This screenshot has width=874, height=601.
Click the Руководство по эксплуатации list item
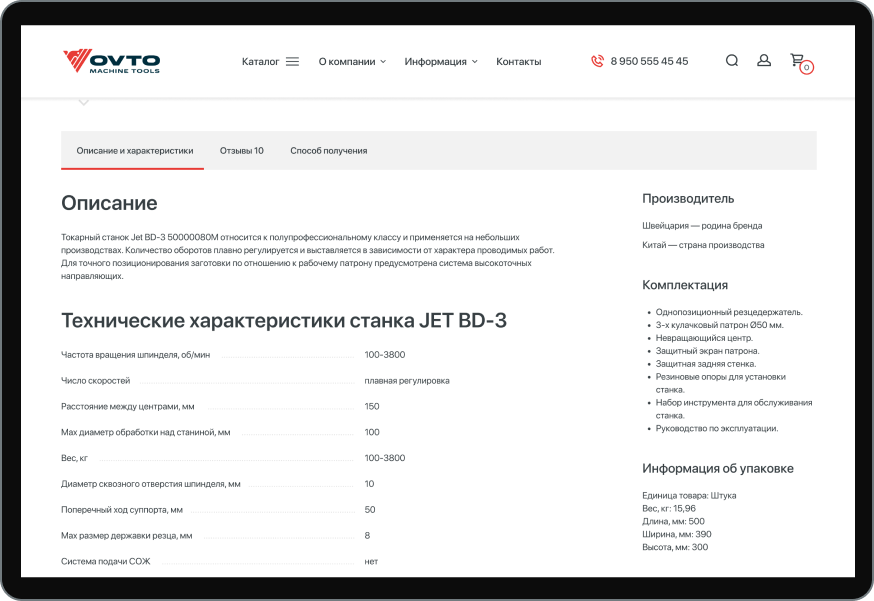coord(717,428)
